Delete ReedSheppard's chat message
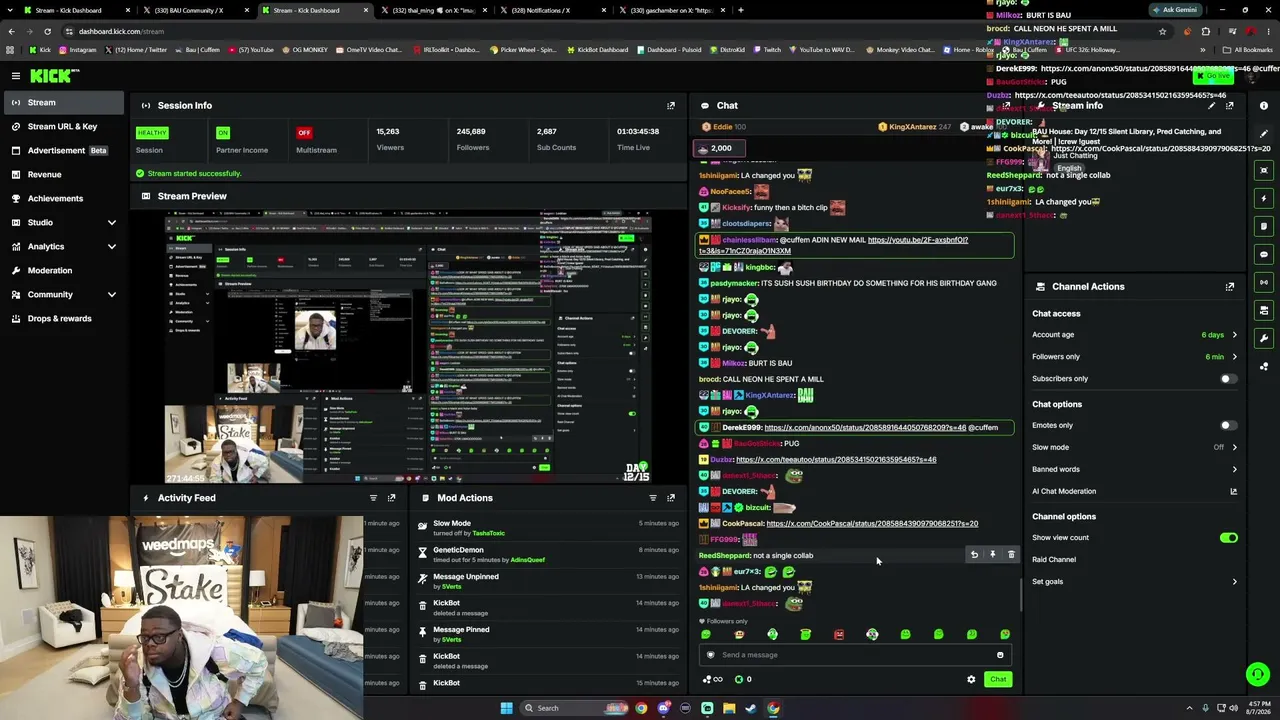The width and height of the screenshot is (1280, 720). click(1011, 554)
